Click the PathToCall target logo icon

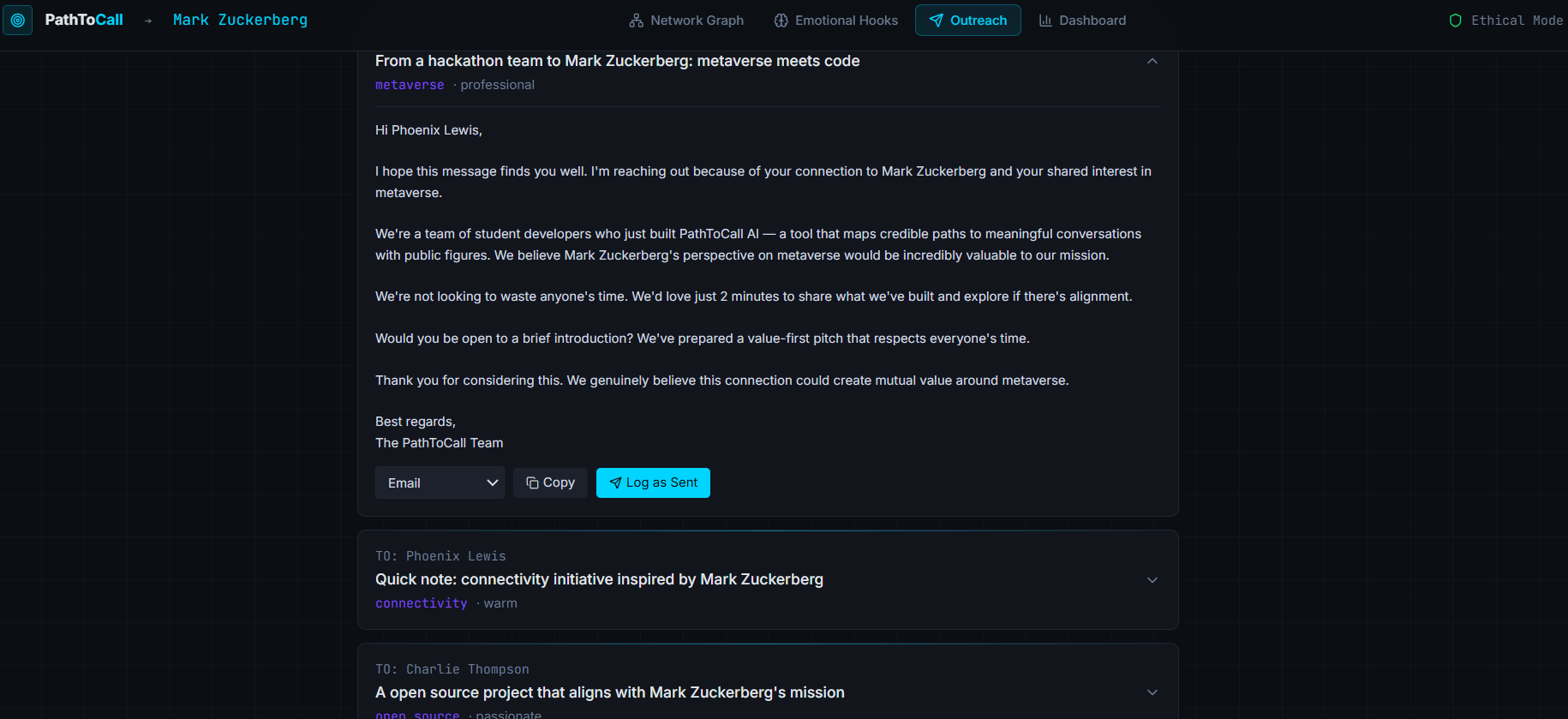17,20
